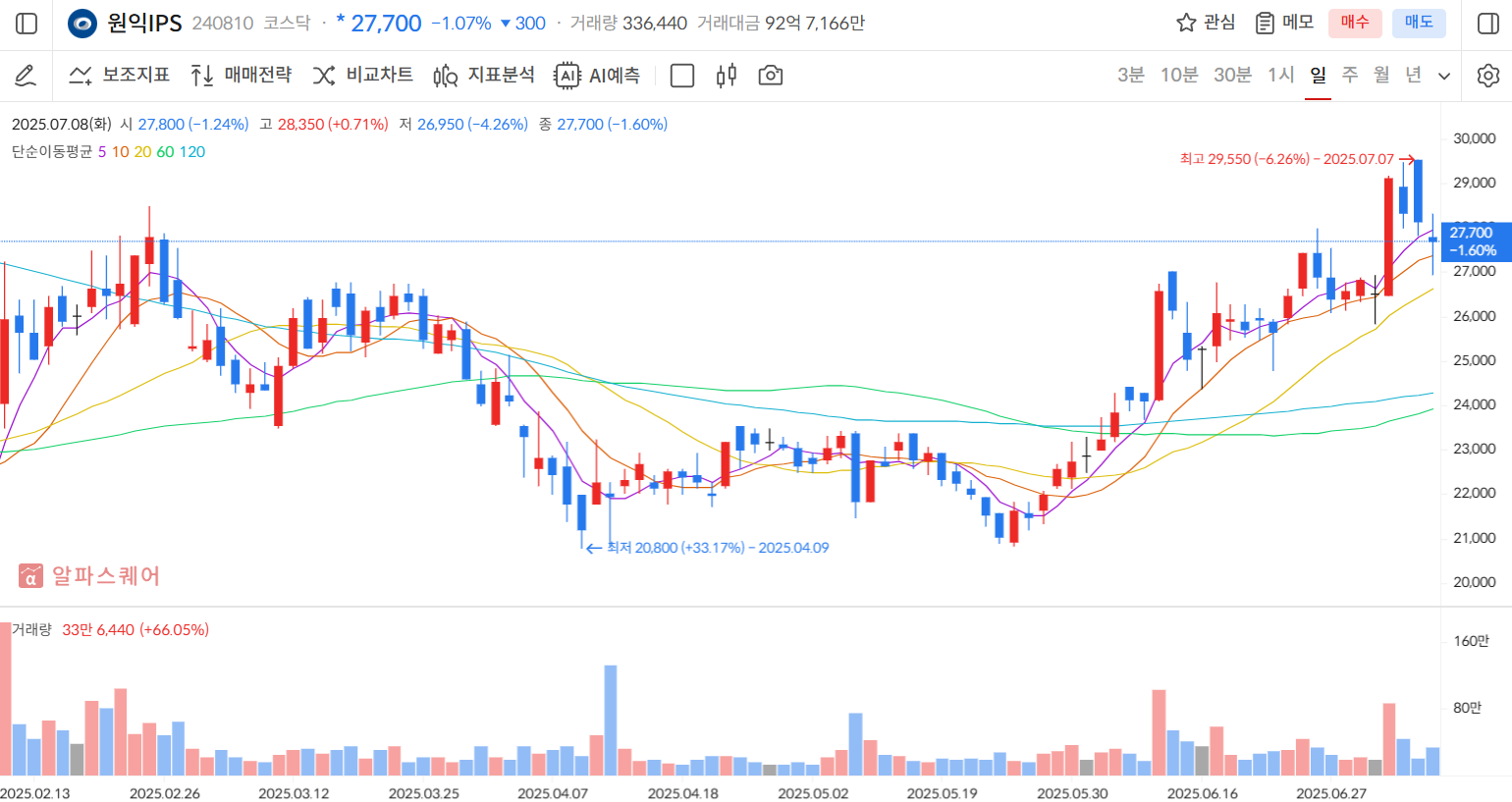Click the 원익IPS stock logo
Screen dimensions: 1512x802
[x=82, y=24]
